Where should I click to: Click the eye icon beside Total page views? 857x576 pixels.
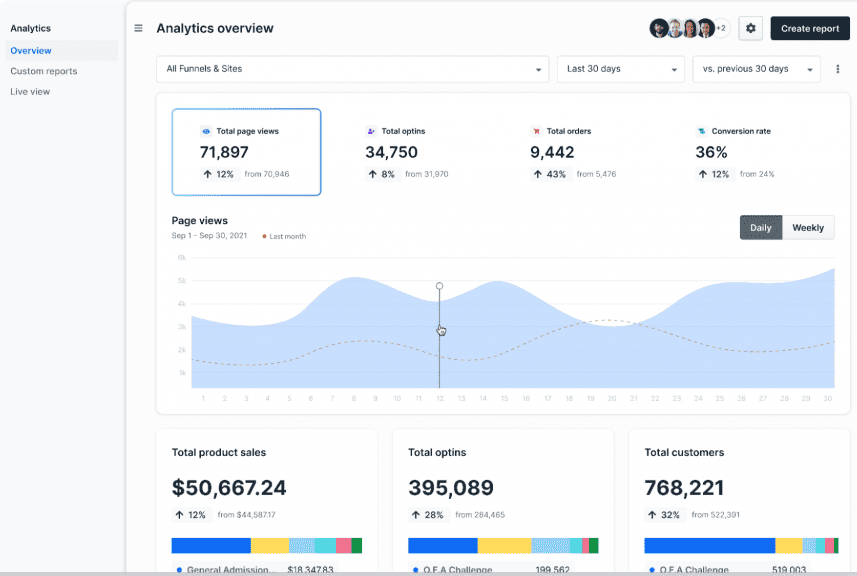tap(206, 131)
